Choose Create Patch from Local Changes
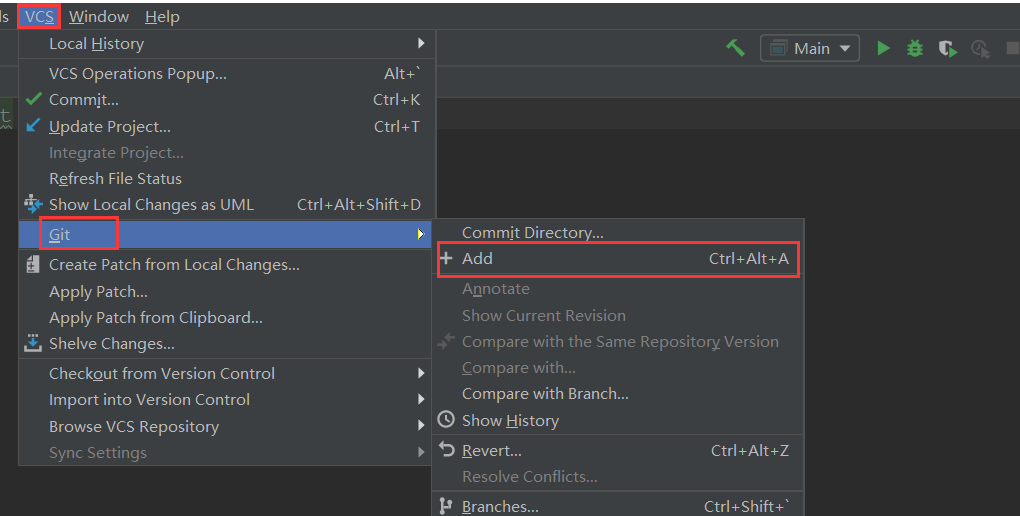This screenshot has height=516, width=1020. [227, 265]
